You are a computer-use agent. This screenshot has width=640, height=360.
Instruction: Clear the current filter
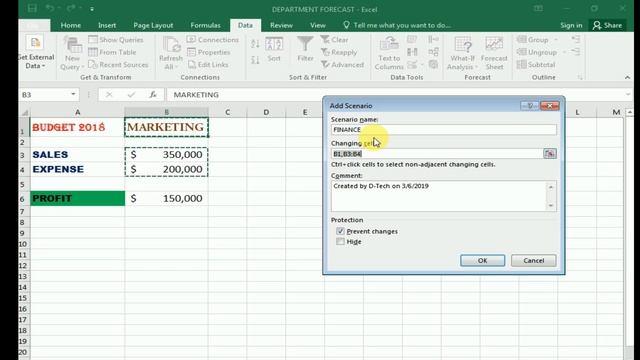tap(334, 40)
